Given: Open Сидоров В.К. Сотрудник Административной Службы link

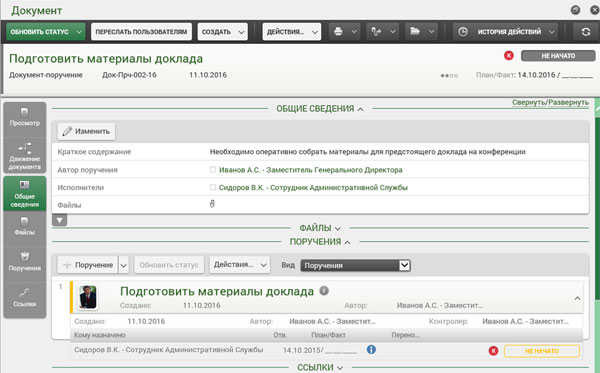Looking at the screenshot, I should [313, 187].
